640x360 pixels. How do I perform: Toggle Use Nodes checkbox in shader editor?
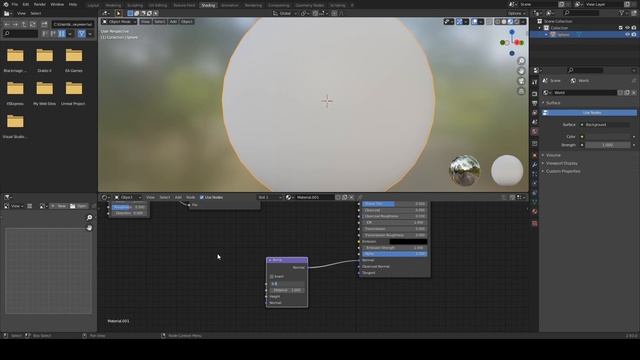tap(202, 198)
